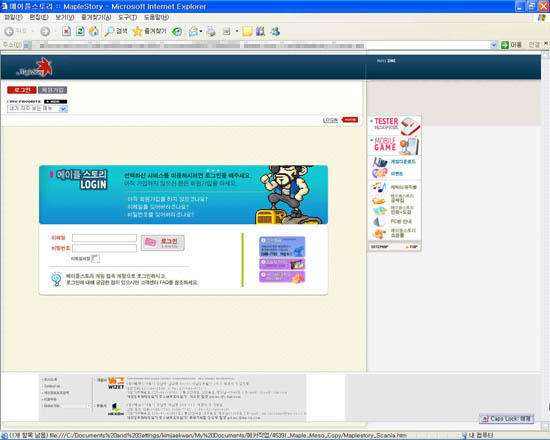Open the Favorites (즐겨찾기) menu
Image resolution: width=550 pixels, height=440 pixels.
(x=96, y=17)
